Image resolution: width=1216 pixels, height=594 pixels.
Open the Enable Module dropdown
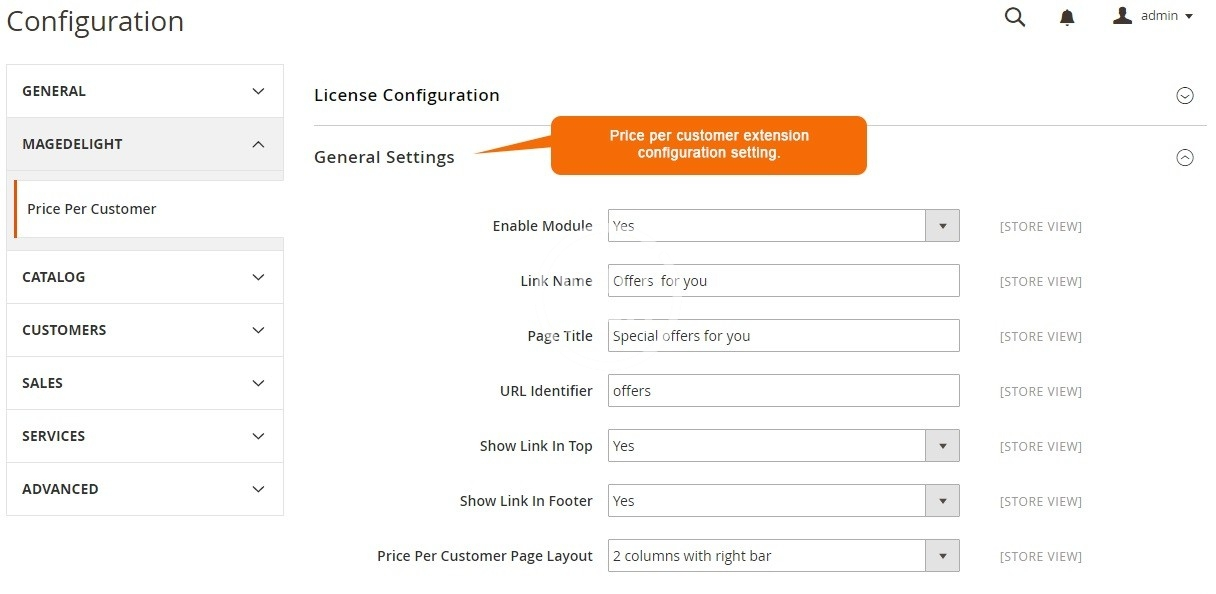[783, 226]
